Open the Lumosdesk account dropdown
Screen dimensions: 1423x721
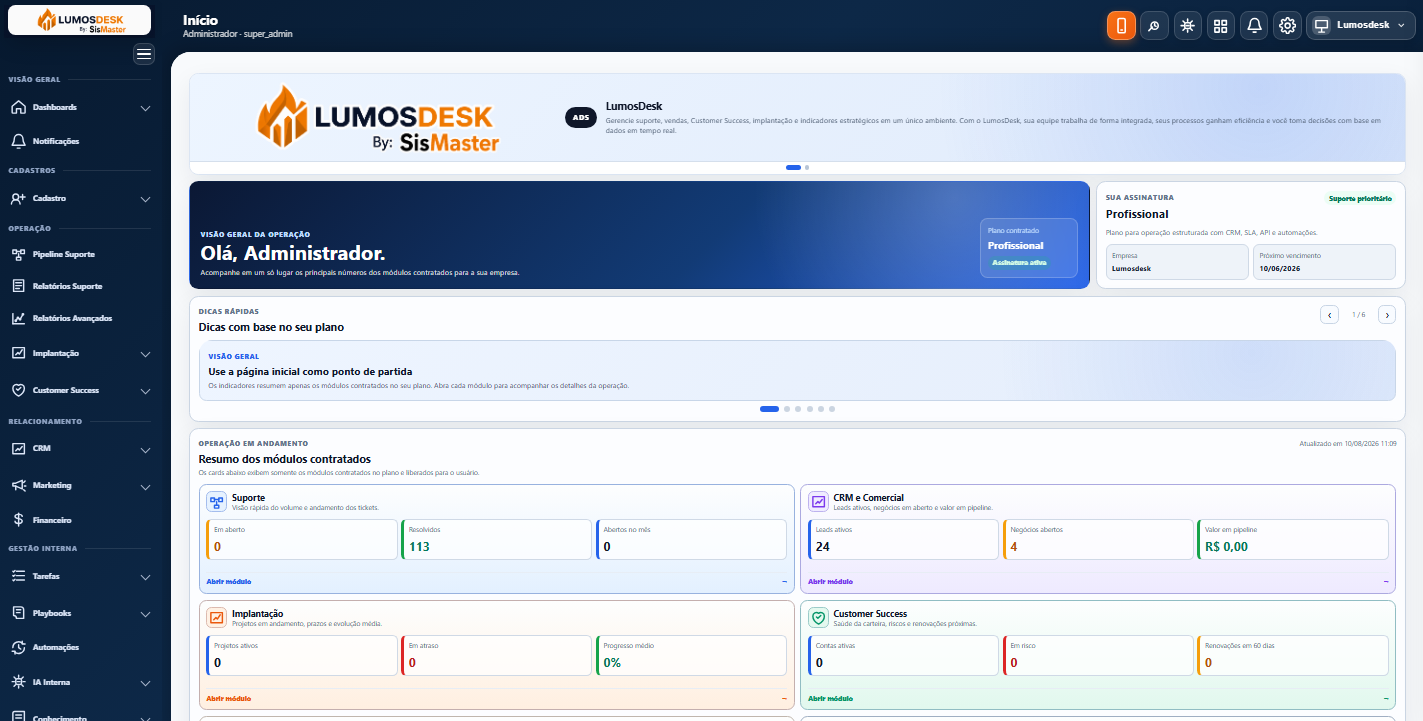coord(1360,26)
